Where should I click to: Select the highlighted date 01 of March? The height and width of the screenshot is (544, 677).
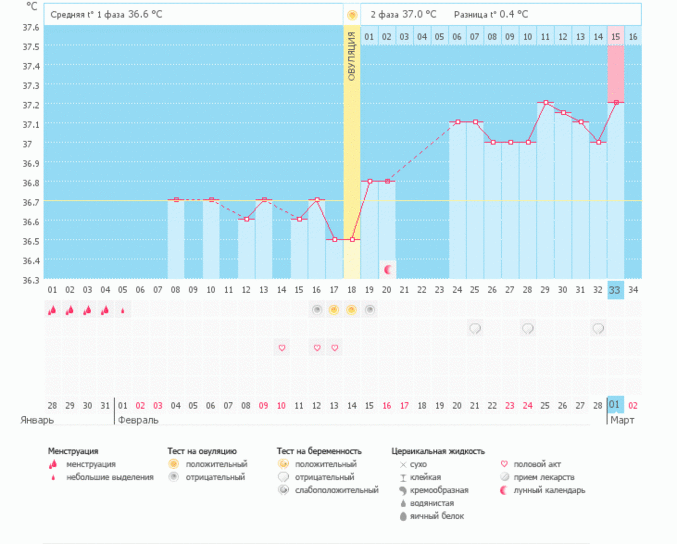pyautogui.click(x=615, y=404)
